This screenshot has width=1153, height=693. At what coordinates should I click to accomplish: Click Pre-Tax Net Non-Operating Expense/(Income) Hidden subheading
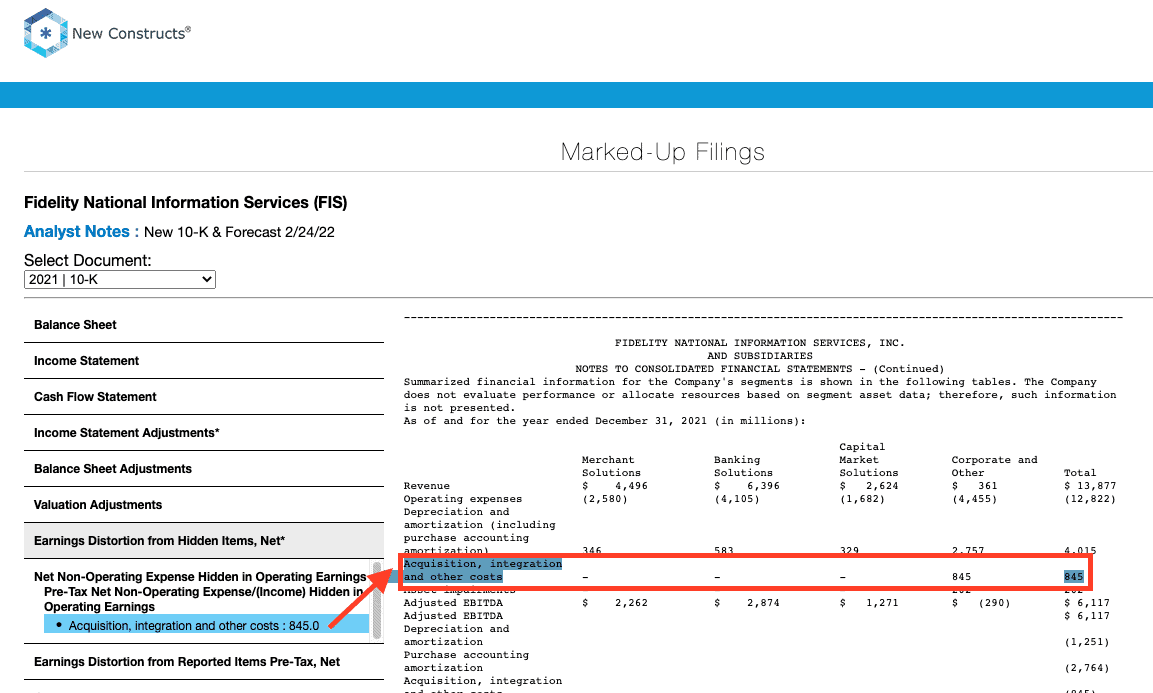(x=204, y=599)
